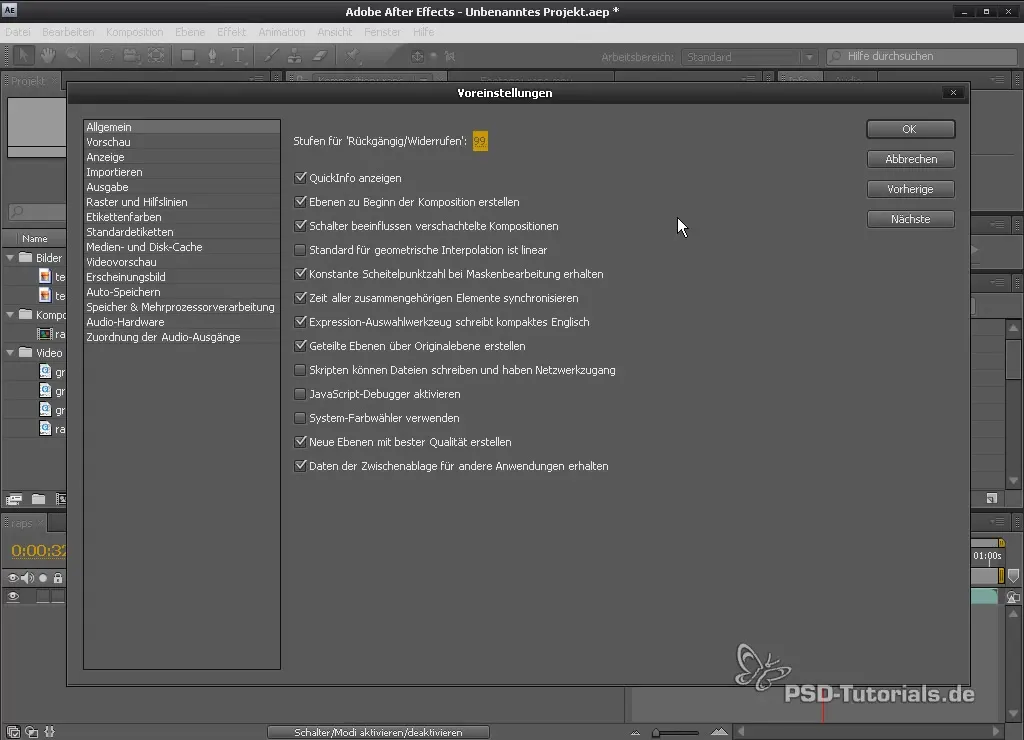Select the Clone Stamp tool
1024x740 pixels.
[295, 56]
